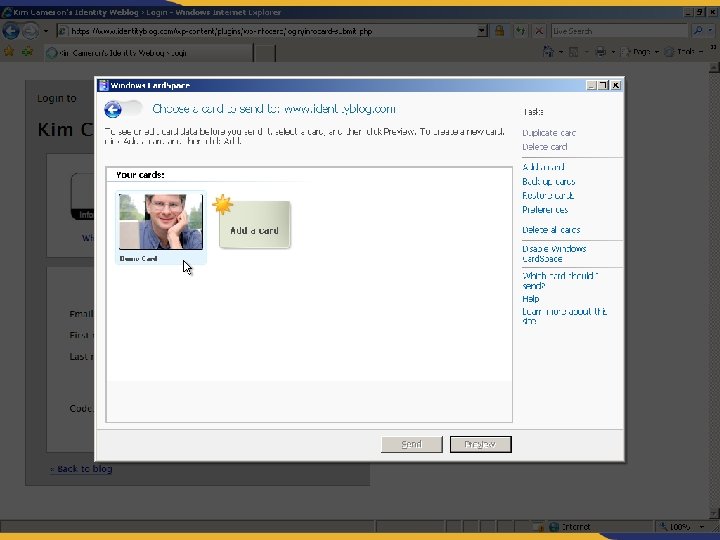
Task: Click the Live Search box
Action: pyautogui.click(x=619, y=31)
